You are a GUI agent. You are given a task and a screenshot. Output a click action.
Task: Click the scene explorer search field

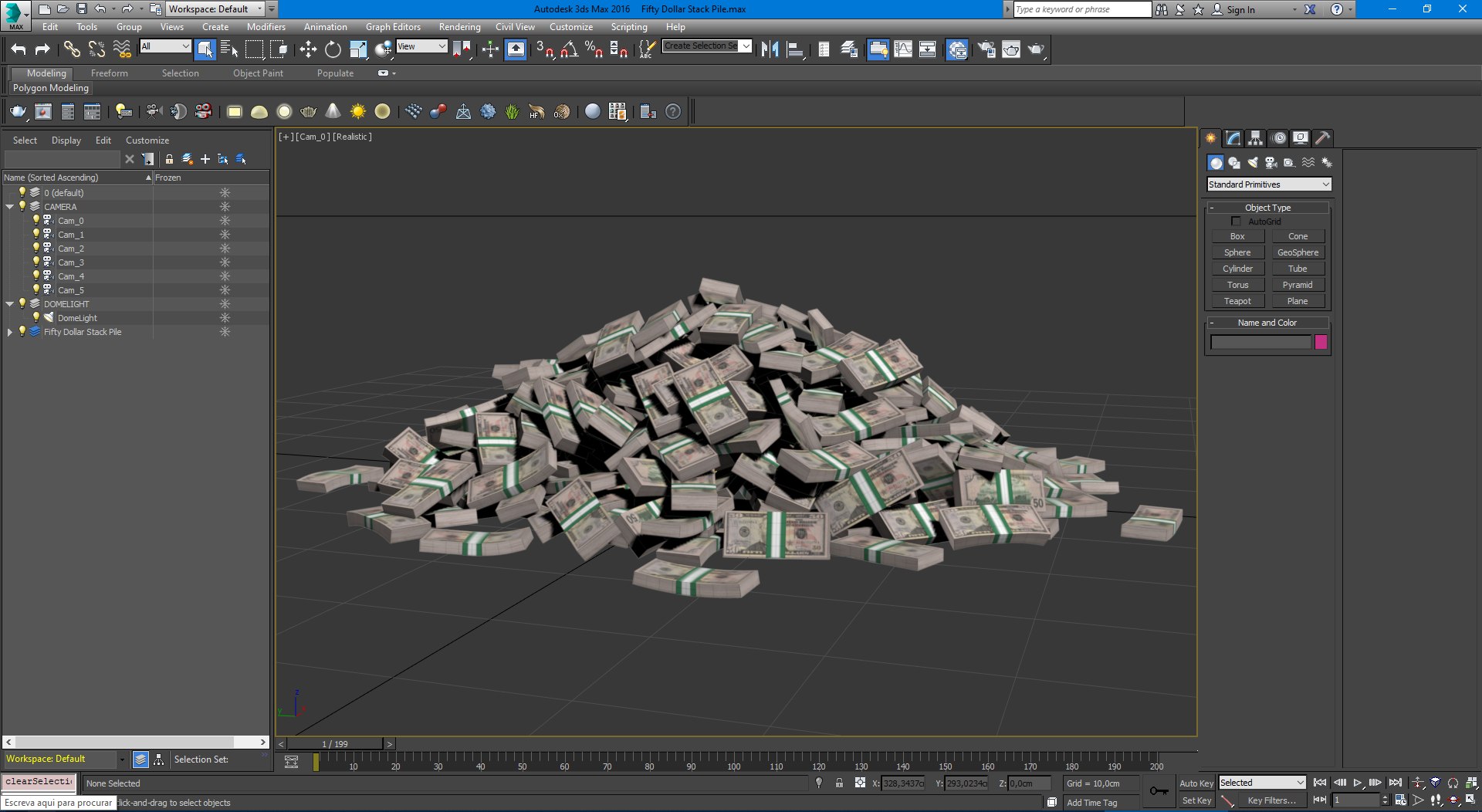tap(62, 159)
